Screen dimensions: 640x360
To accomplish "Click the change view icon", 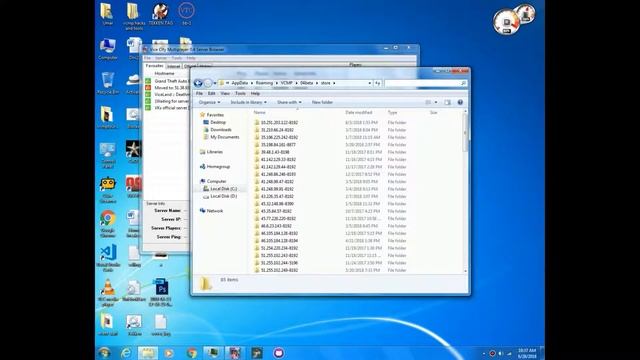I will coord(428,102).
